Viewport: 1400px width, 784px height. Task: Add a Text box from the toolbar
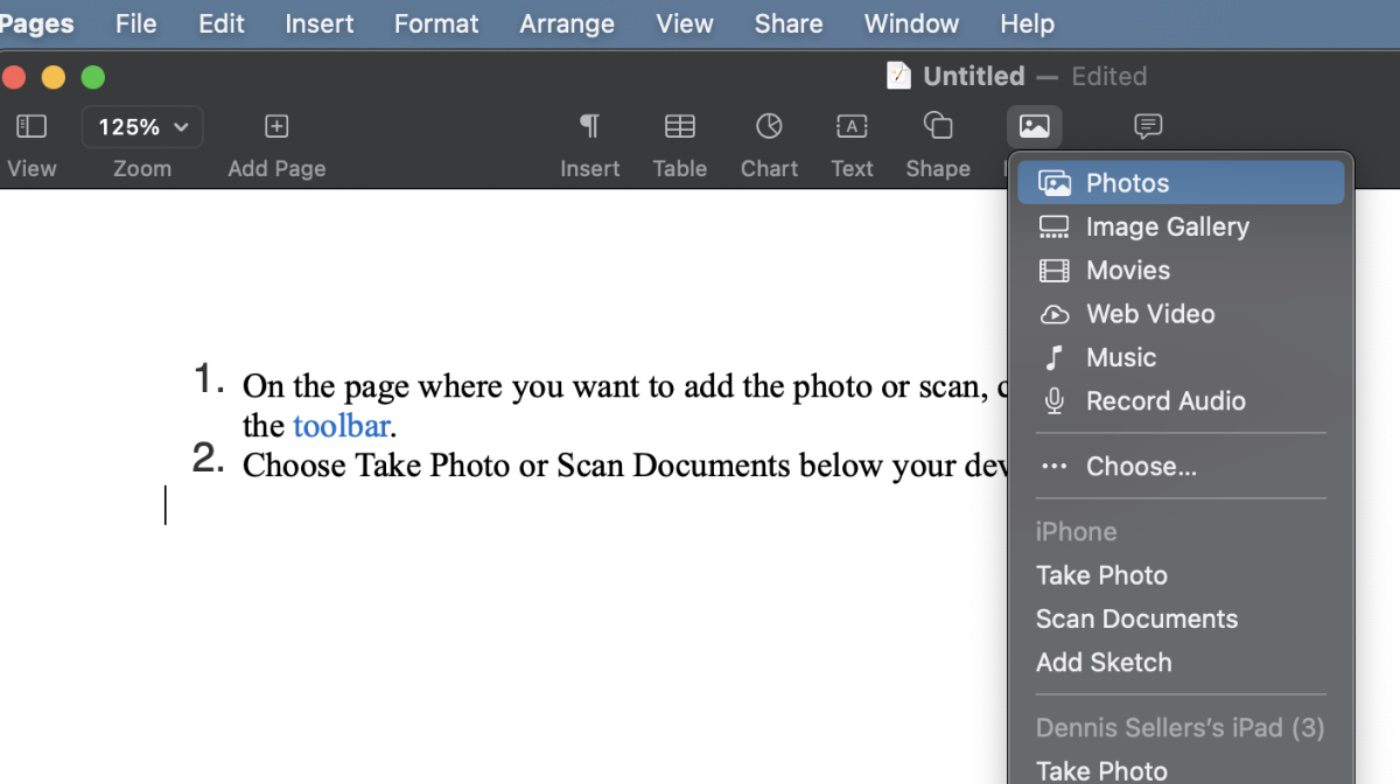tap(851, 127)
